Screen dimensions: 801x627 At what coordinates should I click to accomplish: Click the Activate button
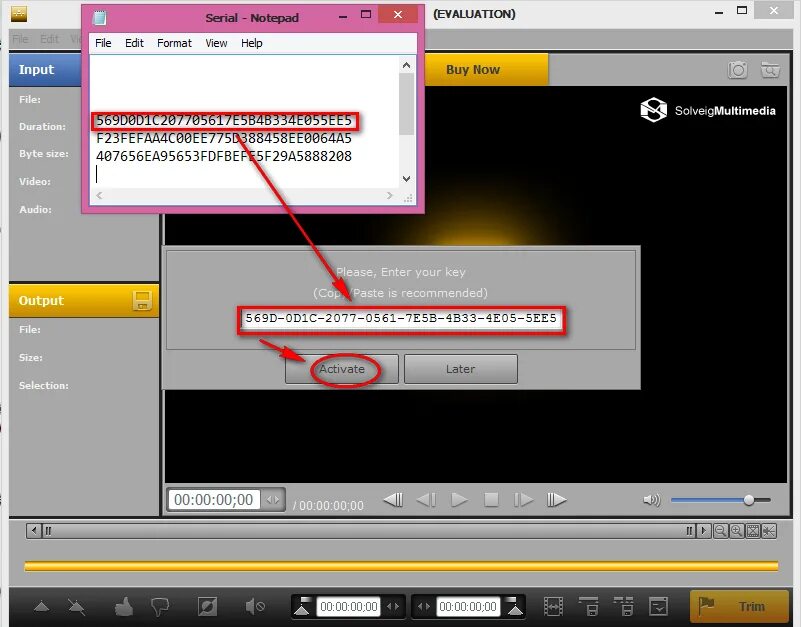point(342,369)
